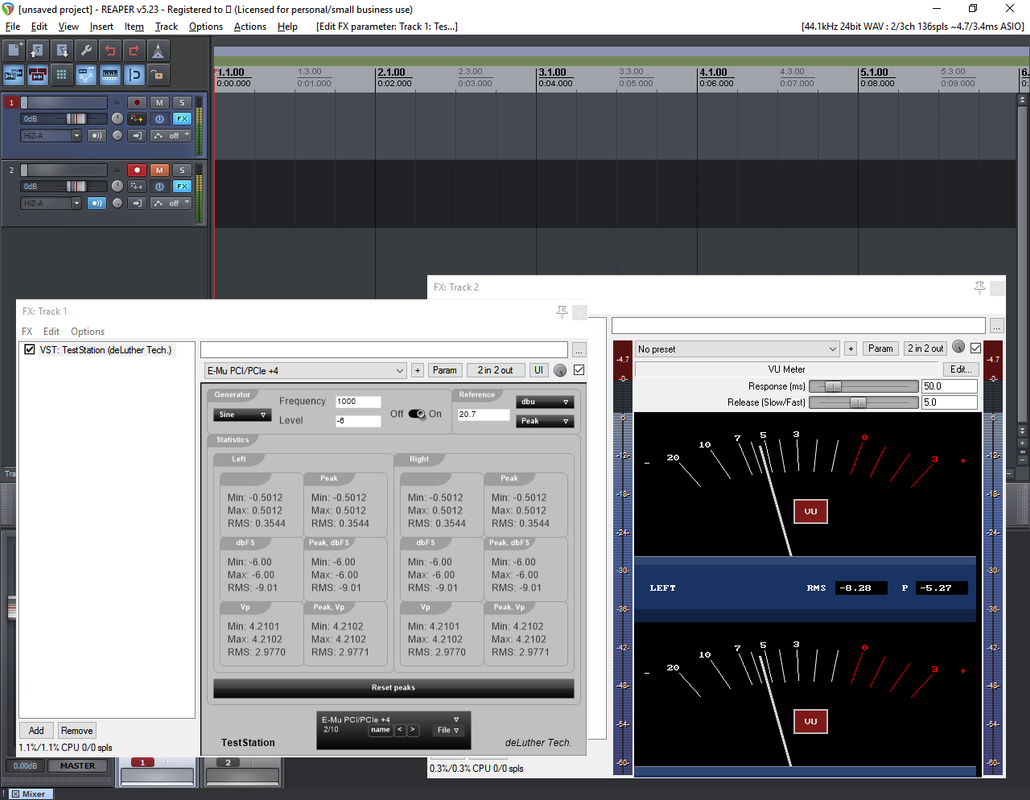
Task: Click the Remove button in FX chain
Action: pyautogui.click(x=77, y=730)
